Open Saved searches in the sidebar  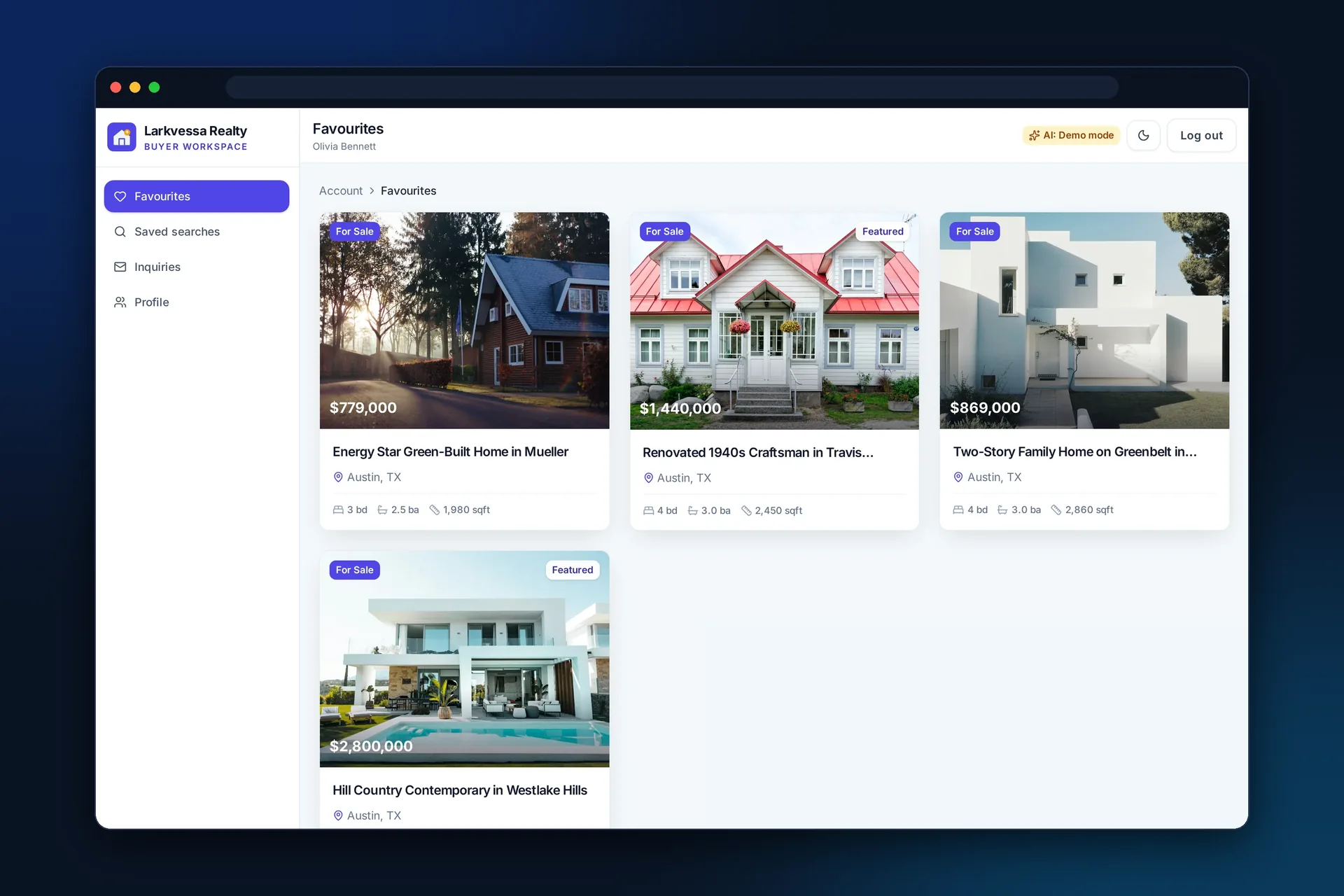pyautogui.click(x=197, y=232)
